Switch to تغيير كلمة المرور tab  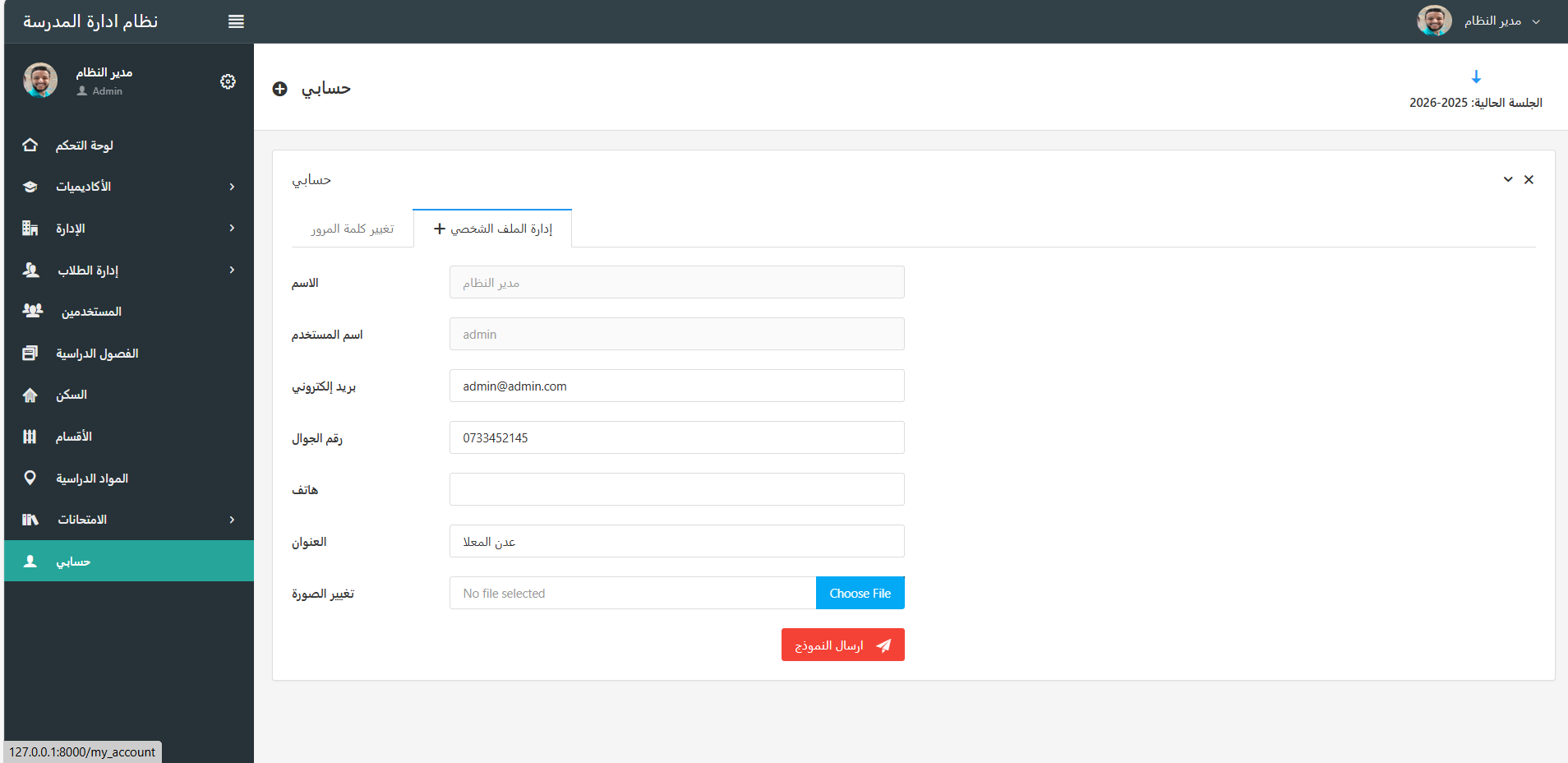click(x=352, y=229)
